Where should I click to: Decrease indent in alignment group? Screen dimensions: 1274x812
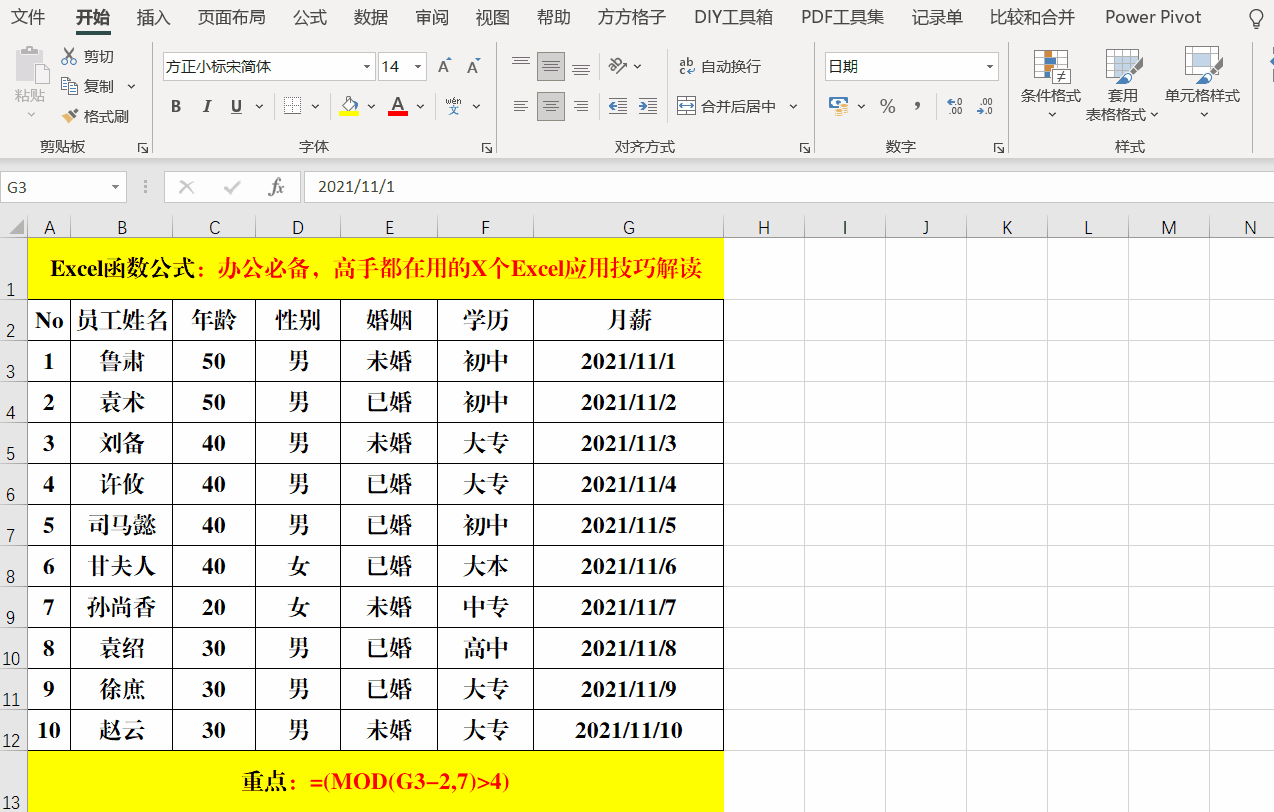(618, 106)
